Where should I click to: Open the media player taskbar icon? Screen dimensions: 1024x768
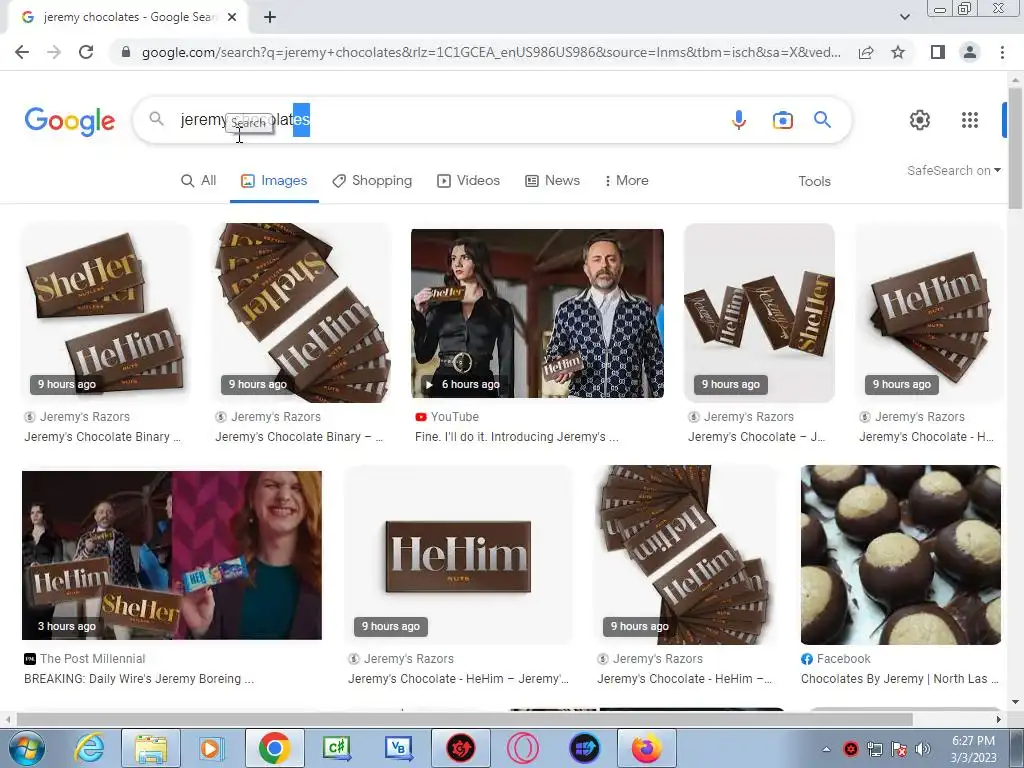tap(211, 748)
